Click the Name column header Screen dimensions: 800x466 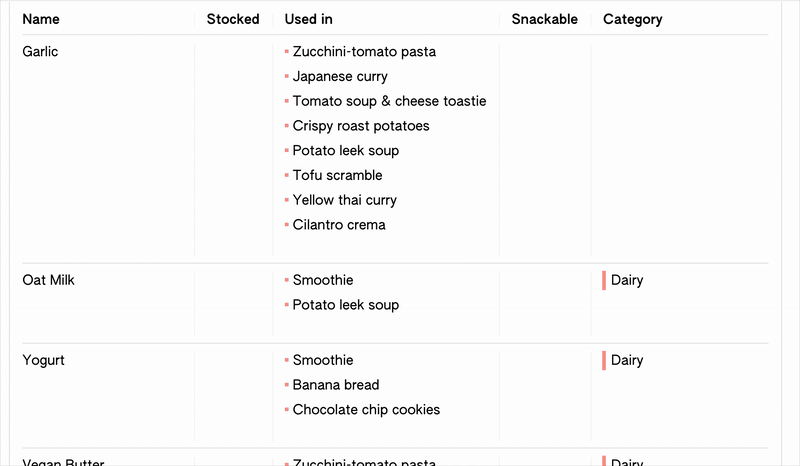[x=41, y=19]
